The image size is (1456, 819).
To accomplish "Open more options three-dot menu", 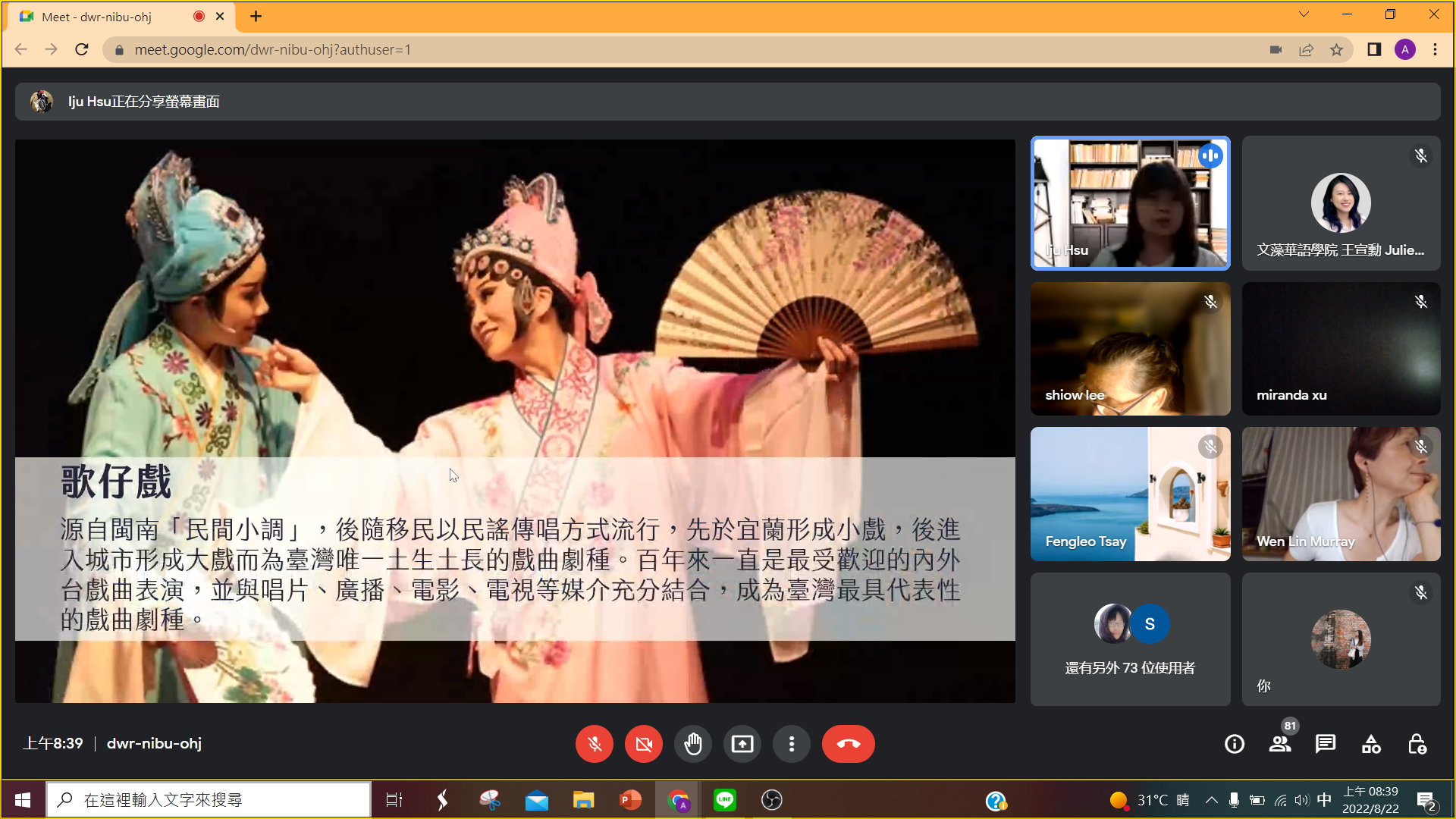I will 791,744.
